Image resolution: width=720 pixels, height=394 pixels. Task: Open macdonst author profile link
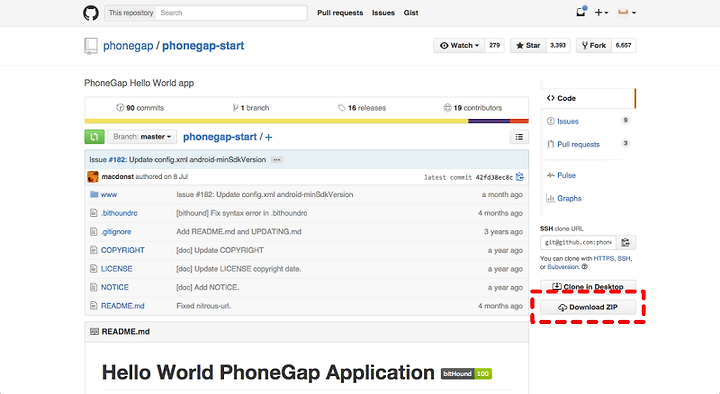(118, 177)
